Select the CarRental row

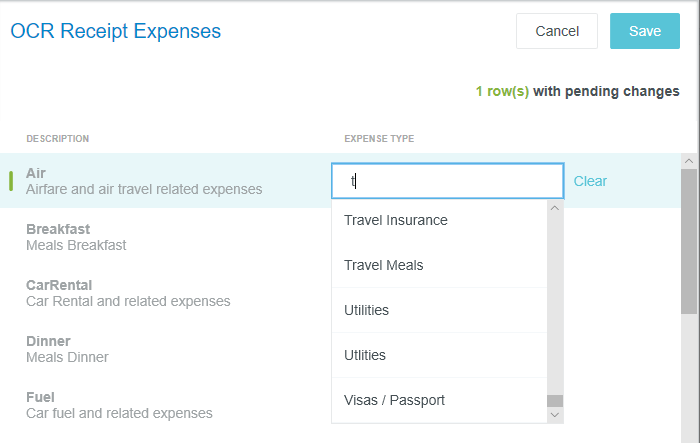(128, 292)
